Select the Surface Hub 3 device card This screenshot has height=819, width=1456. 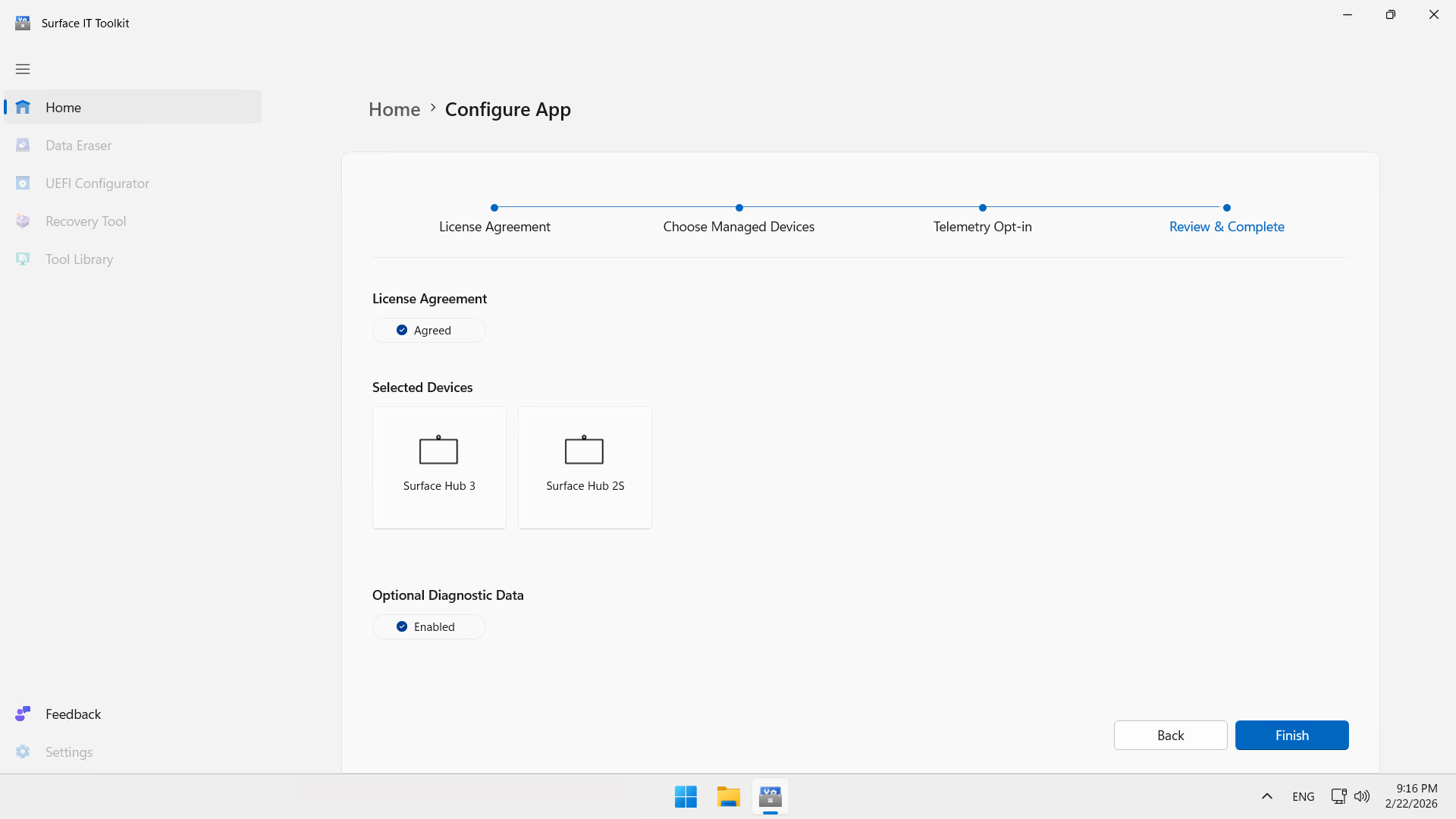439,467
